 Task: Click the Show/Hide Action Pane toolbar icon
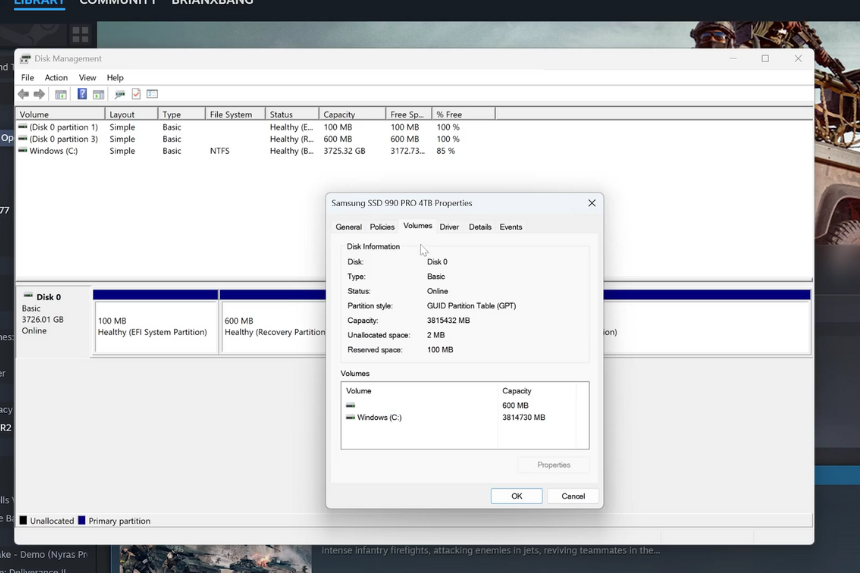[98, 94]
